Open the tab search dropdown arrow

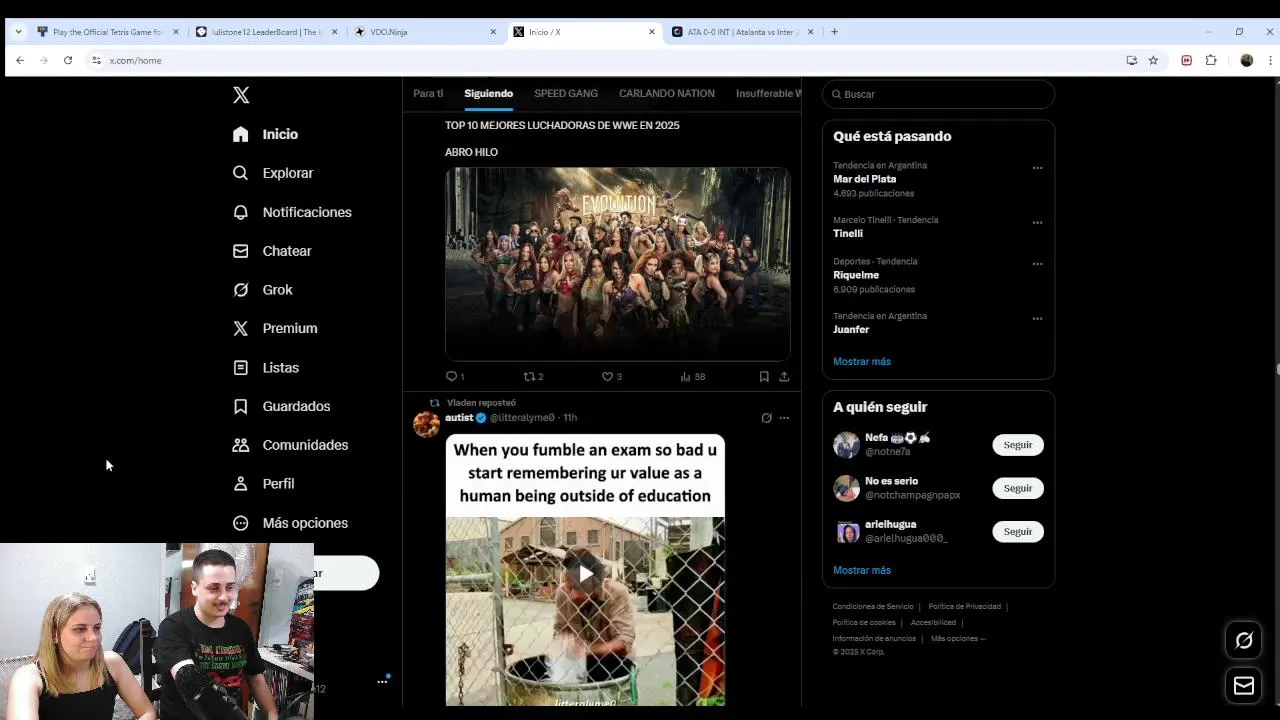pyautogui.click(x=18, y=32)
